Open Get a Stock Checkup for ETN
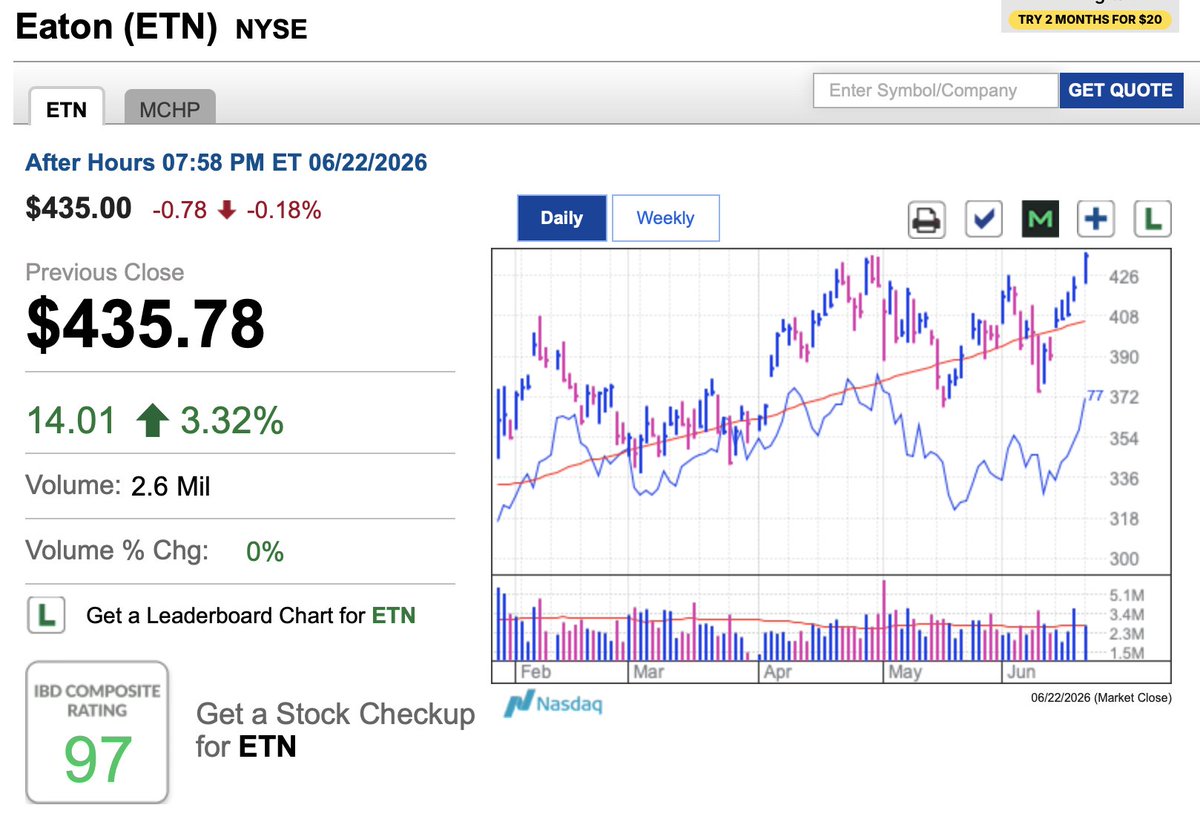 335,730
